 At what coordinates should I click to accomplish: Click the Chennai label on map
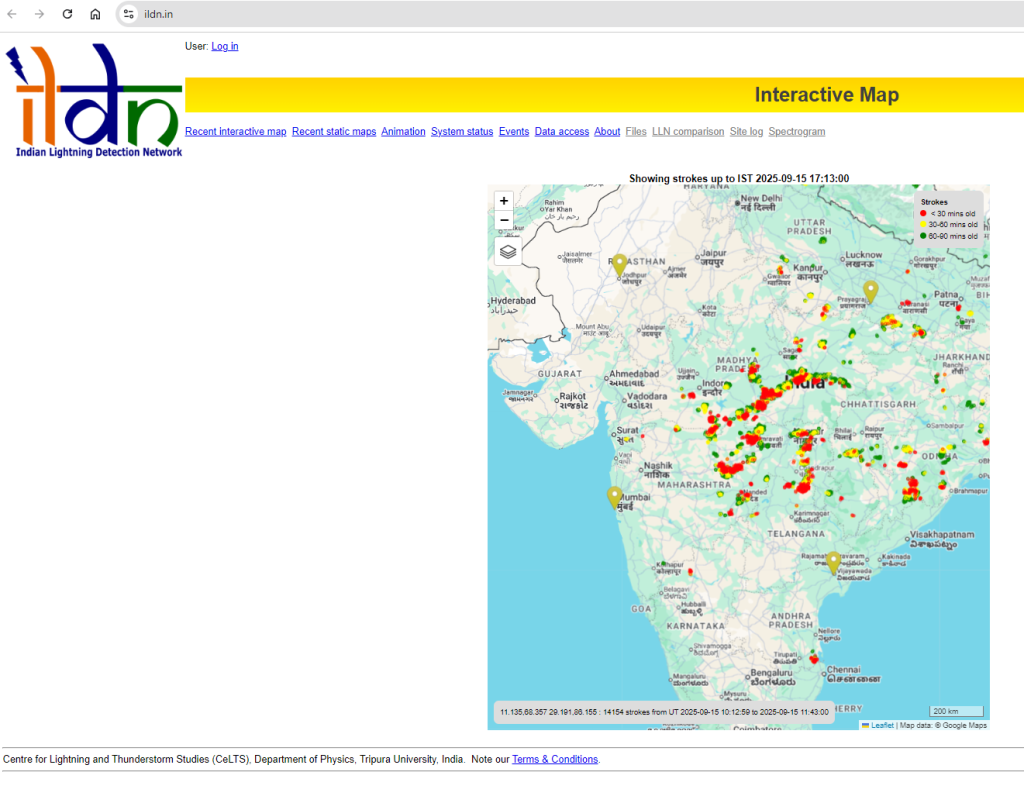853,674
